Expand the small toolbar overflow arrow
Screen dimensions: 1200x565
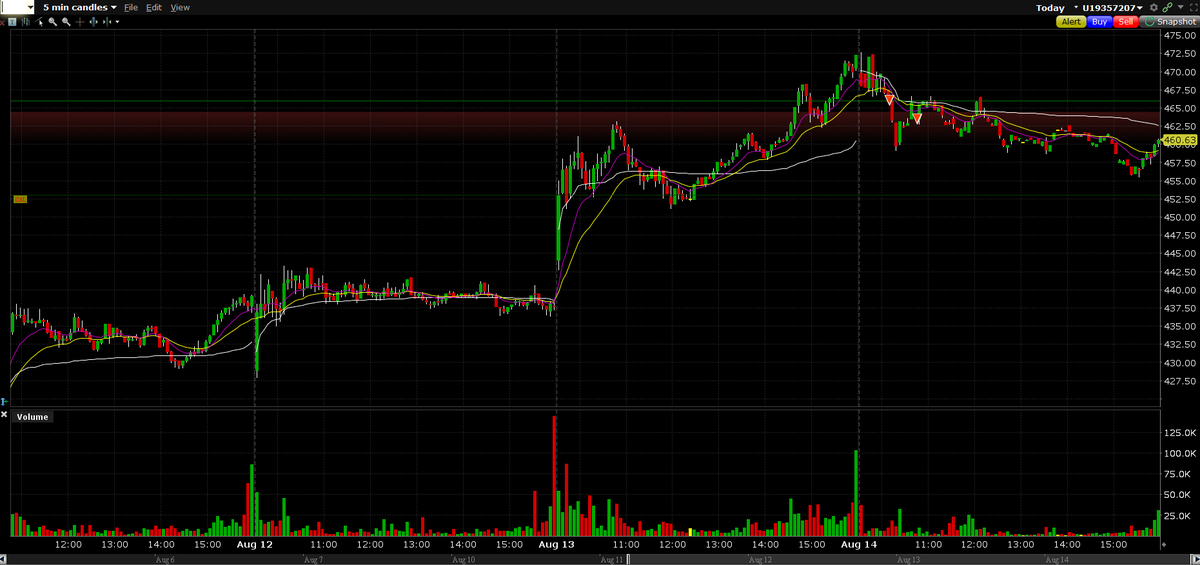coord(118,22)
